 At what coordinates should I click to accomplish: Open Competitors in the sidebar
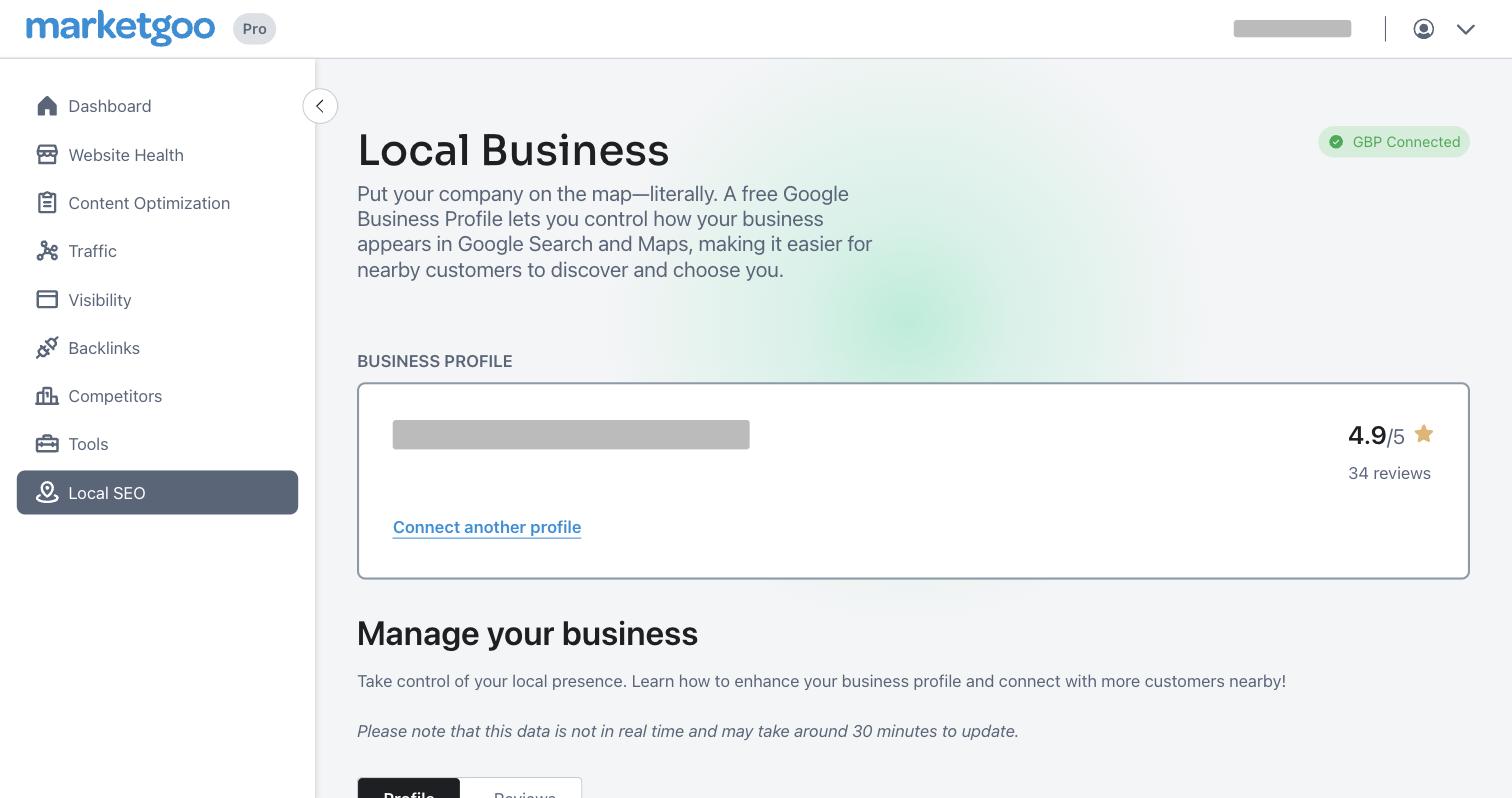(x=157, y=396)
